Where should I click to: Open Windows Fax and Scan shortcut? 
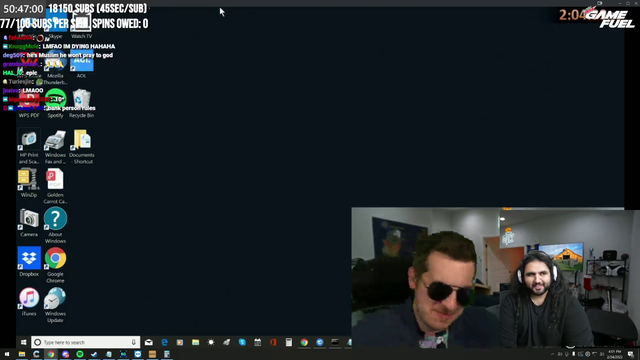pyautogui.click(x=55, y=147)
